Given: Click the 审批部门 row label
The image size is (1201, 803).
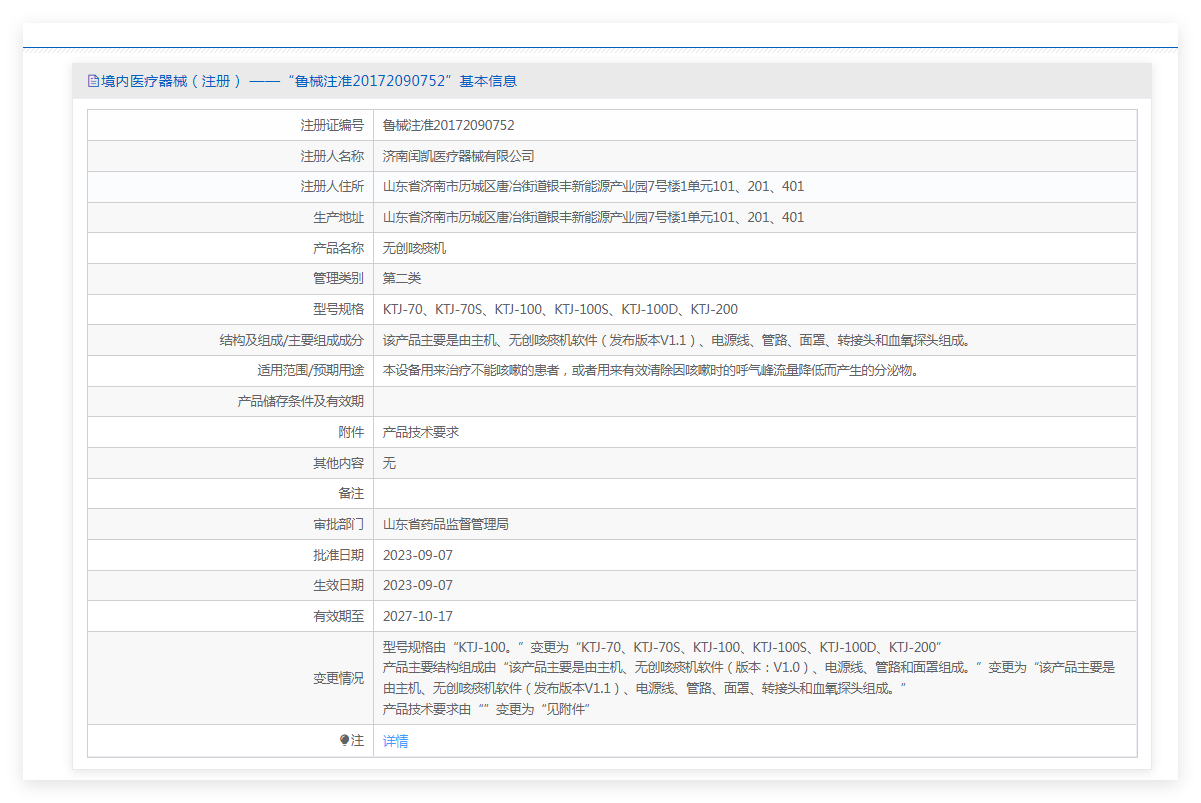Looking at the screenshot, I should (x=338, y=524).
